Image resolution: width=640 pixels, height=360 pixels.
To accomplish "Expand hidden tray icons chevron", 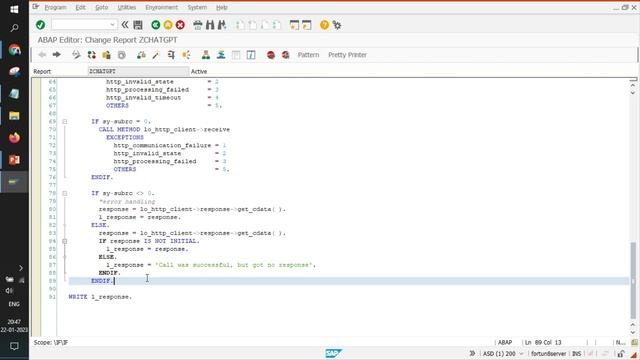I will [x=21, y=268].
